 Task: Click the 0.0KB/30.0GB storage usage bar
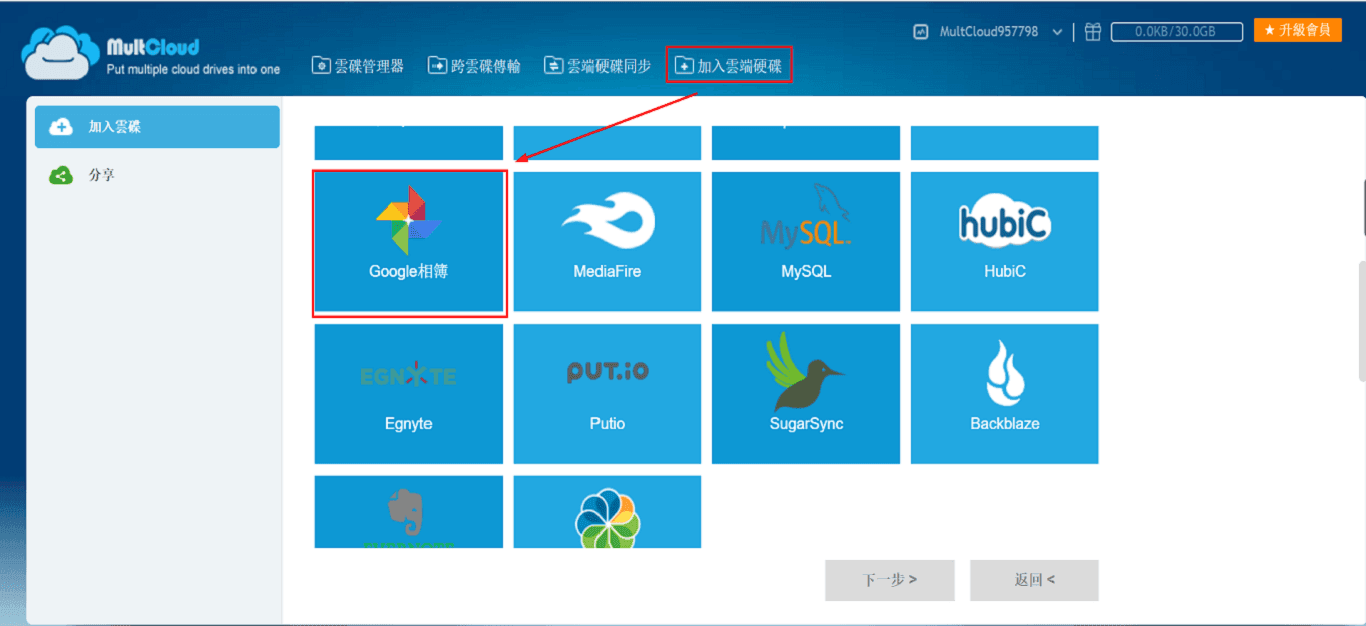1176,32
